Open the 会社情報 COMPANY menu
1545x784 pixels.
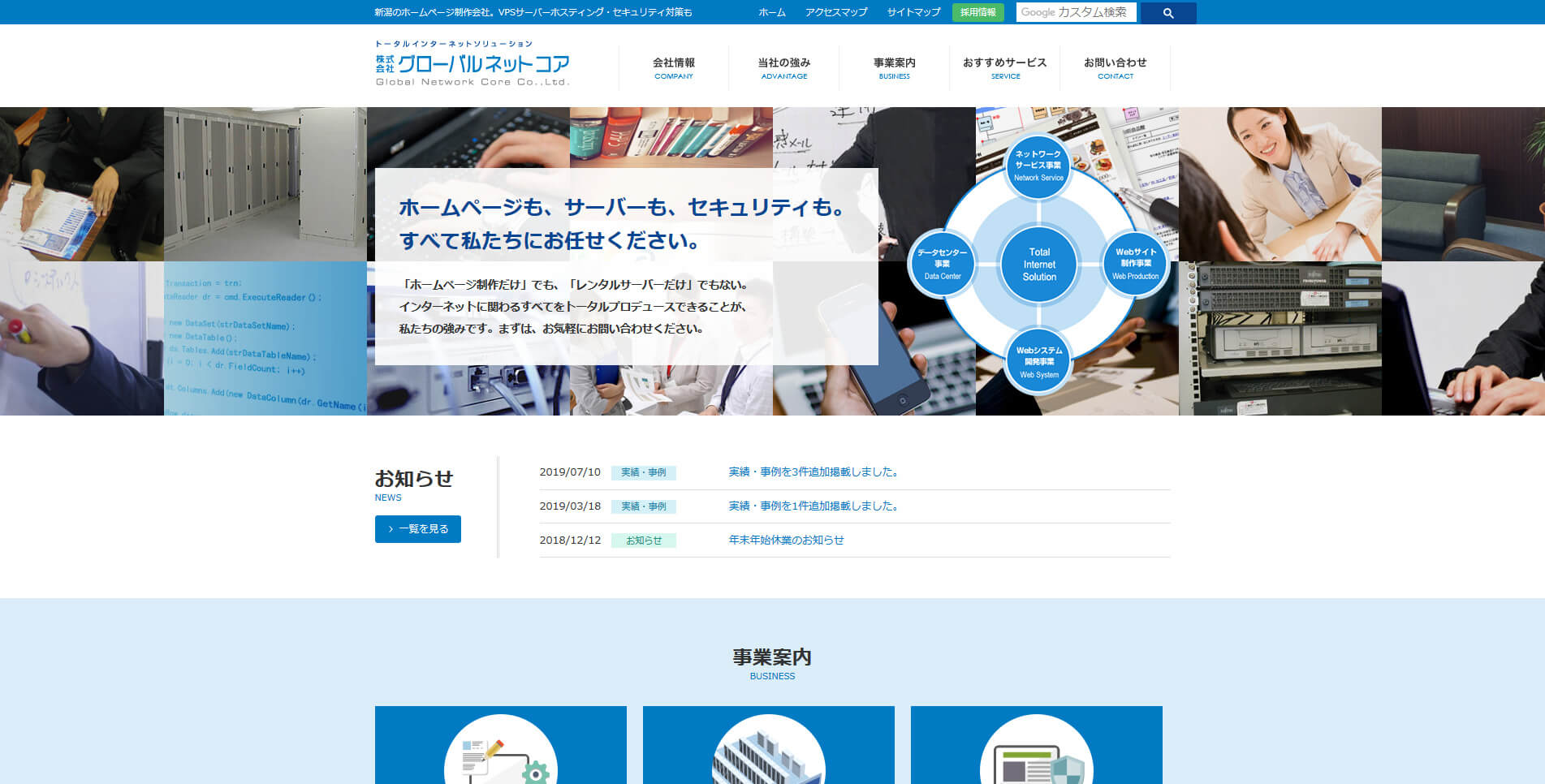coord(674,68)
